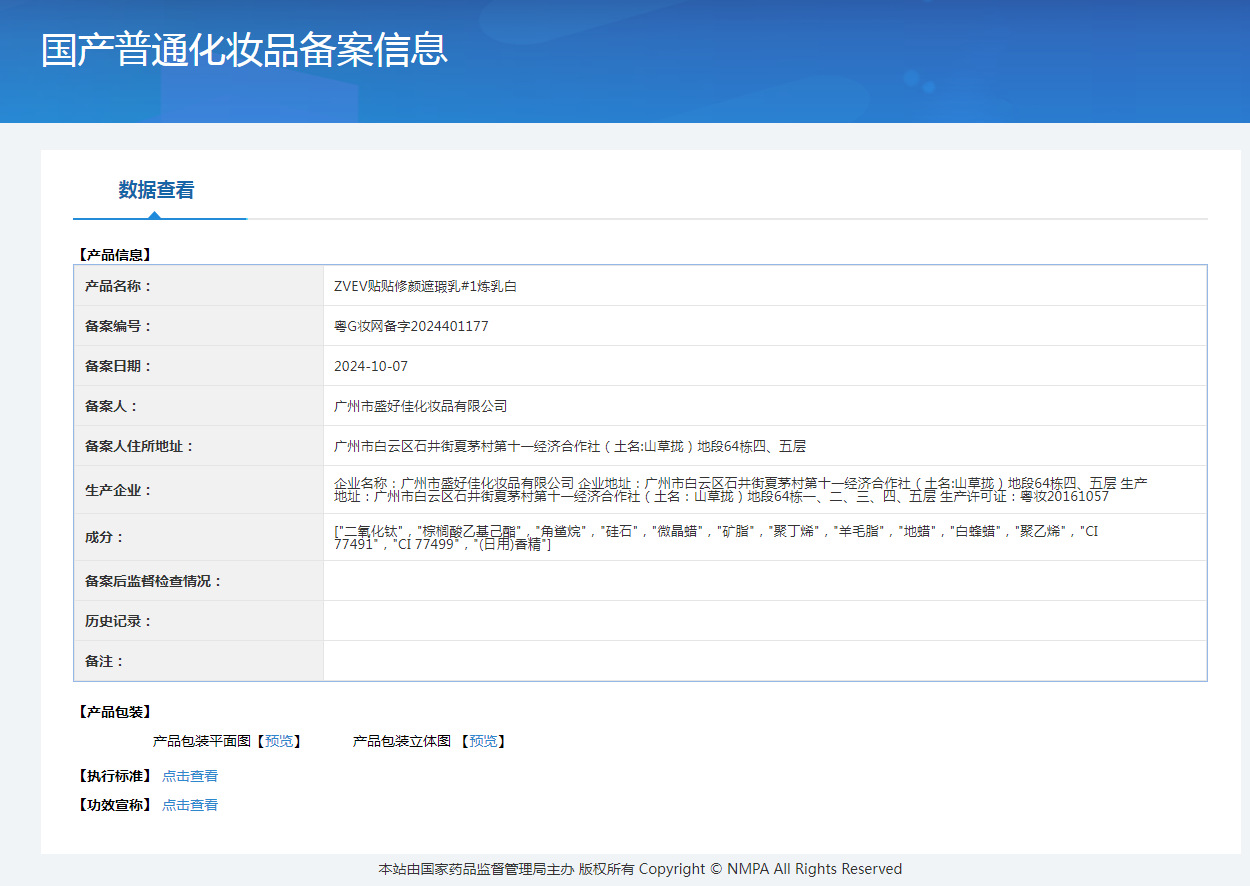Click the filing number 粤G妆网备字2024401177
The width and height of the screenshot is (1250, 886).
click(x=411, y=326)
